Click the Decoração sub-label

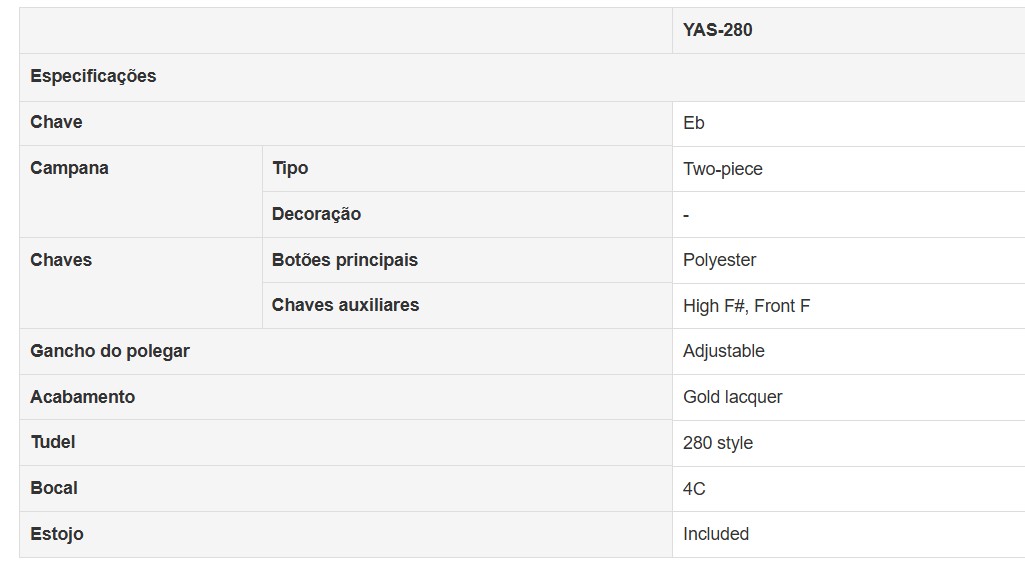(x=316, y=214)
